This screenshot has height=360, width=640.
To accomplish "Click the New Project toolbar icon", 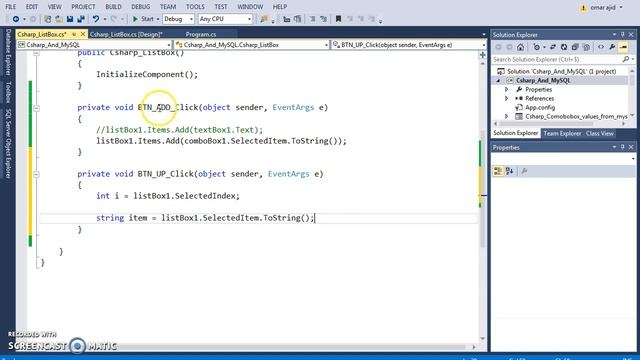I will pyautogui.click(x=48, y=19).
